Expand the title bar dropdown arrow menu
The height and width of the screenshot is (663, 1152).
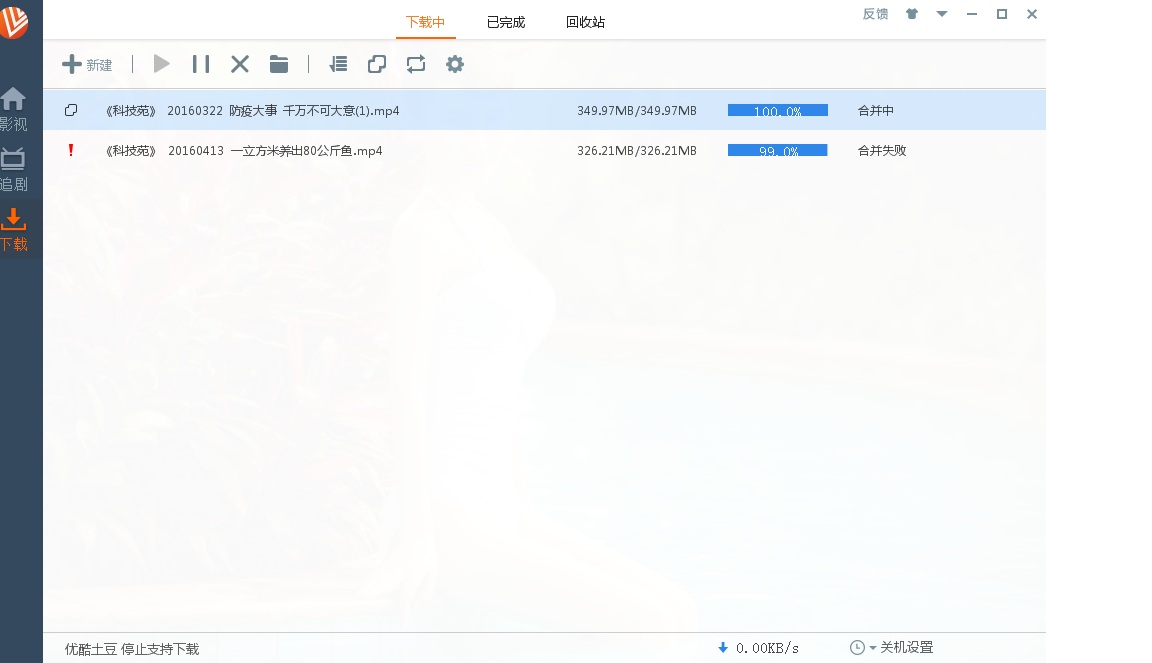coord(941,14)
